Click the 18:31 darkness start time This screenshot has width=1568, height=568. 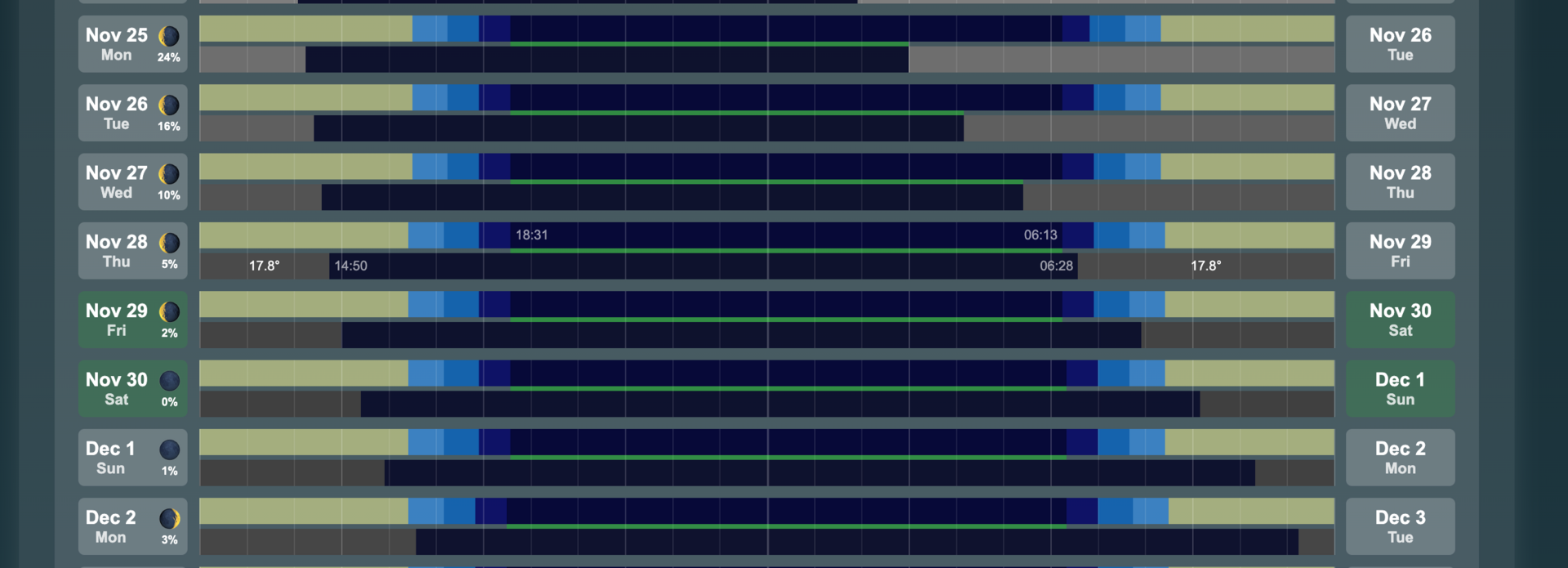point(532,235)
